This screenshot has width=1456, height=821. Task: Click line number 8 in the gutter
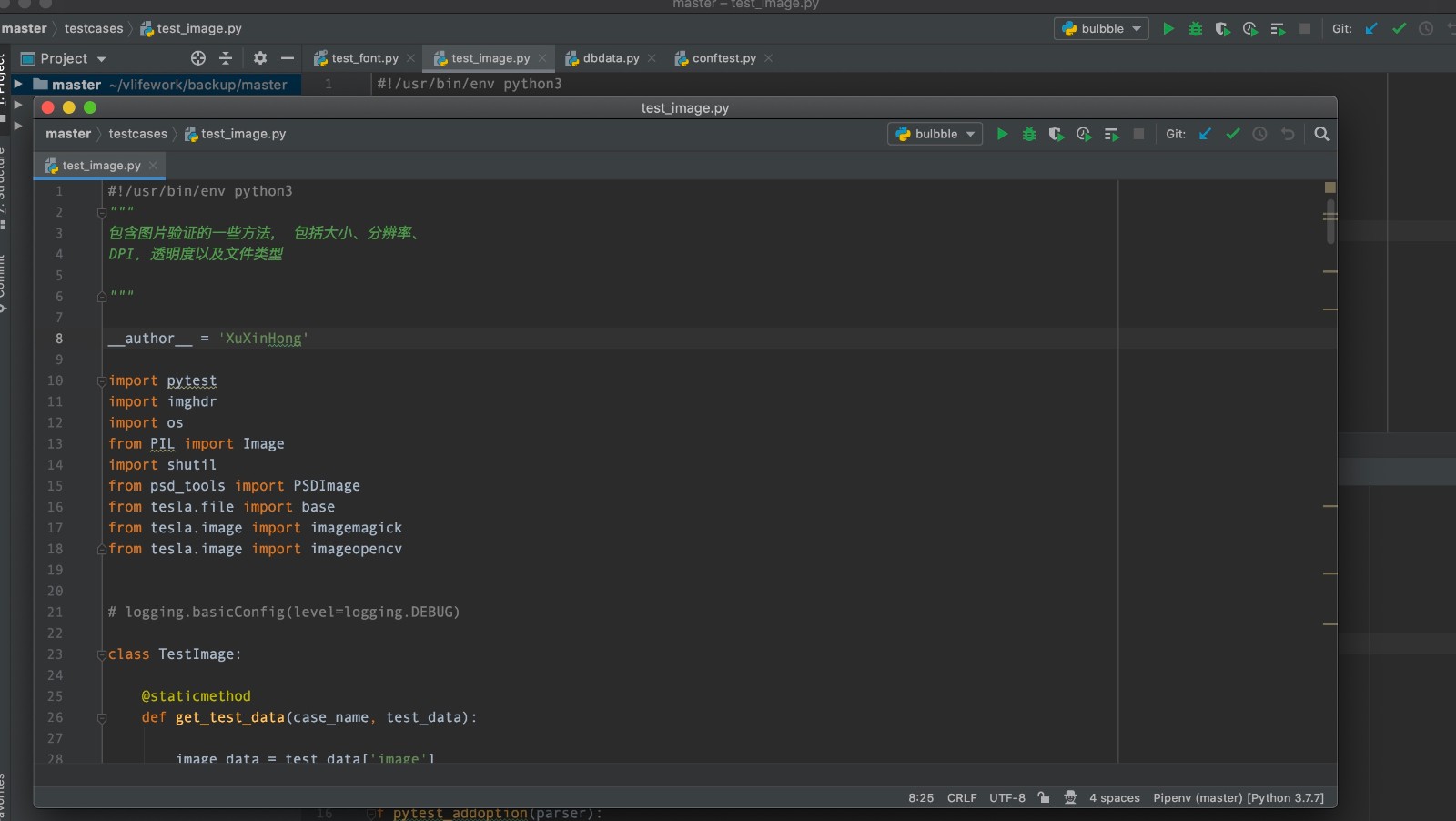click(x=59, y=339)
